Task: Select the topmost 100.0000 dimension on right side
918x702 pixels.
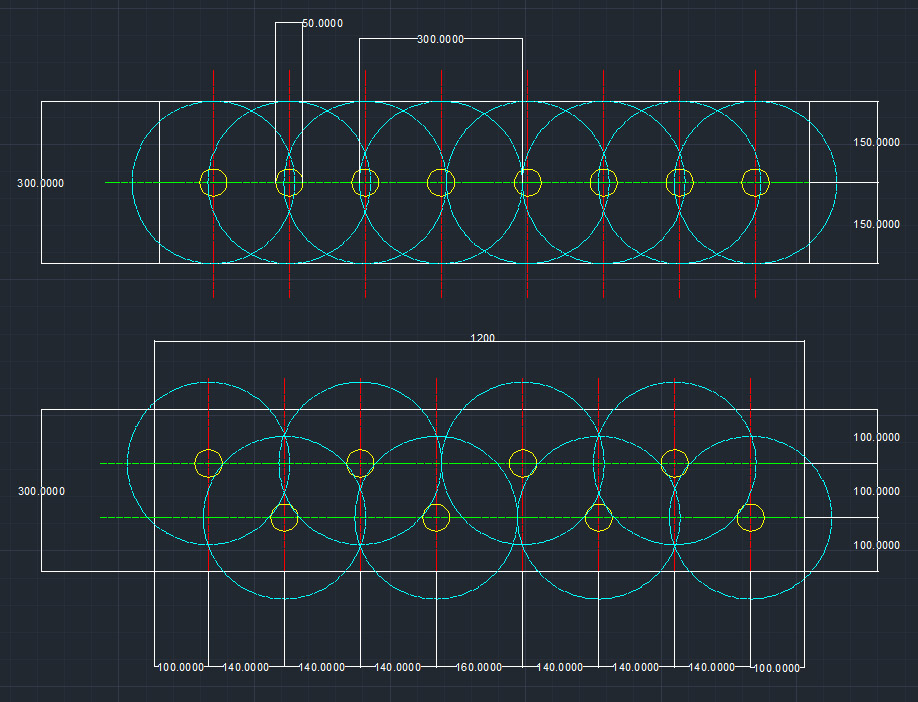Action: tap(876, 437)
